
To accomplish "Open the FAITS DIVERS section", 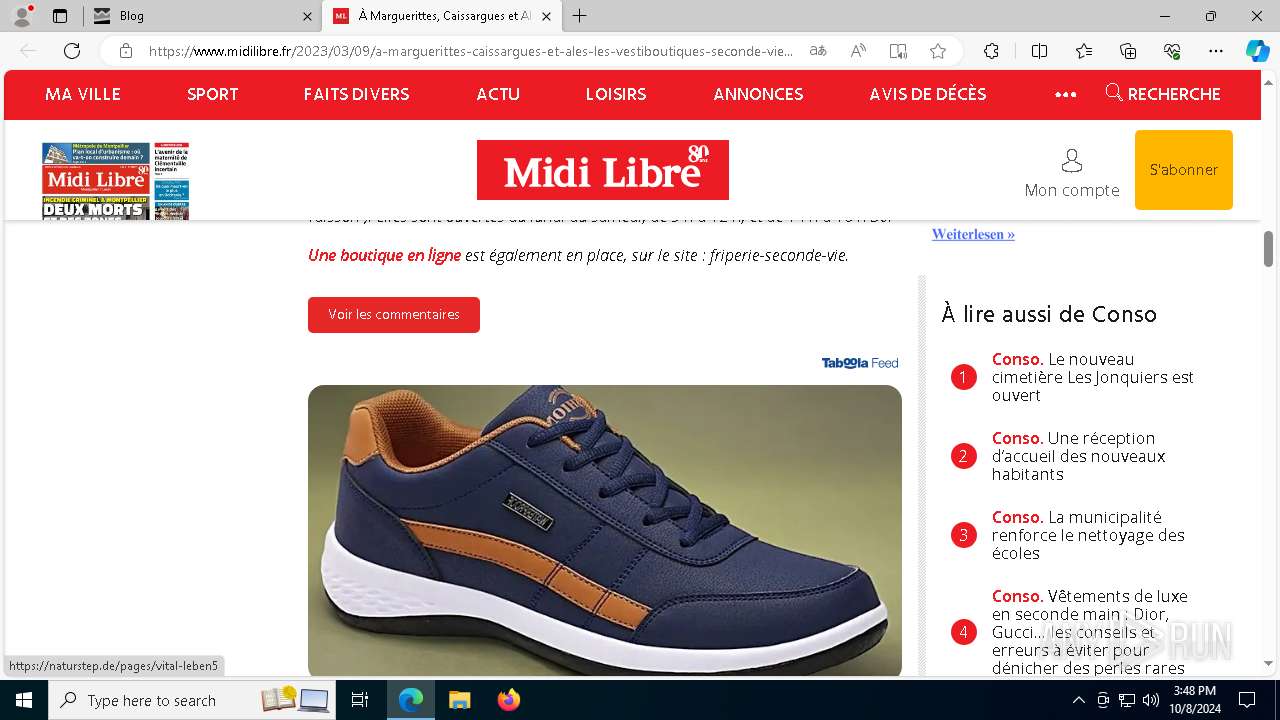I will coord(357,94).
